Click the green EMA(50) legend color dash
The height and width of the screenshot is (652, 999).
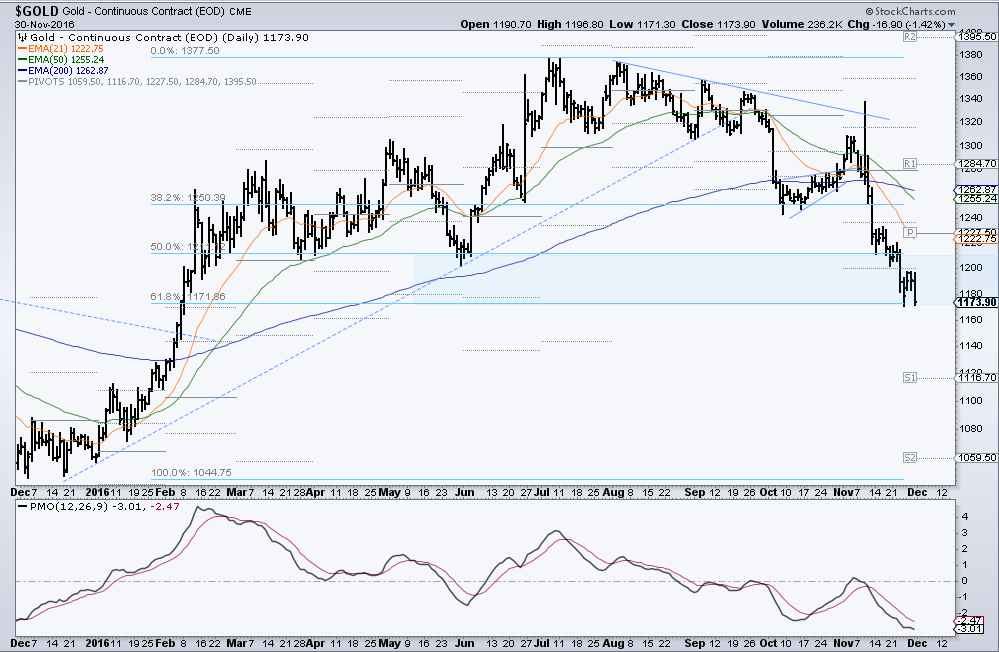(x=22, y=59)
